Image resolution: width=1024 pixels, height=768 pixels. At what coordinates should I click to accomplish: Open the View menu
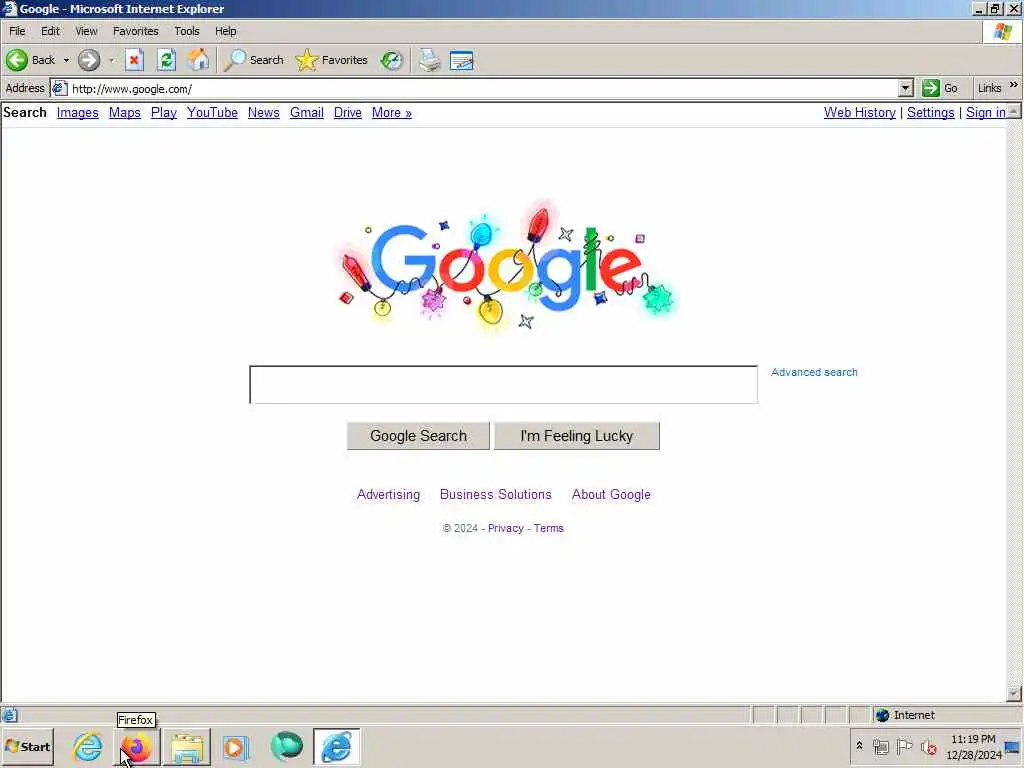86,31
